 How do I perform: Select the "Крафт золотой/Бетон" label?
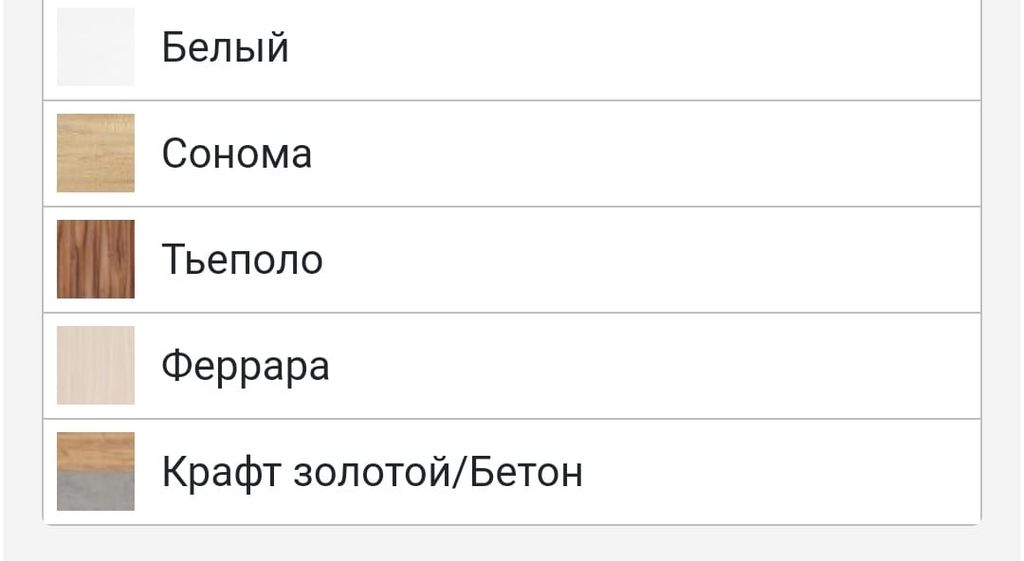tap(372, 472)
